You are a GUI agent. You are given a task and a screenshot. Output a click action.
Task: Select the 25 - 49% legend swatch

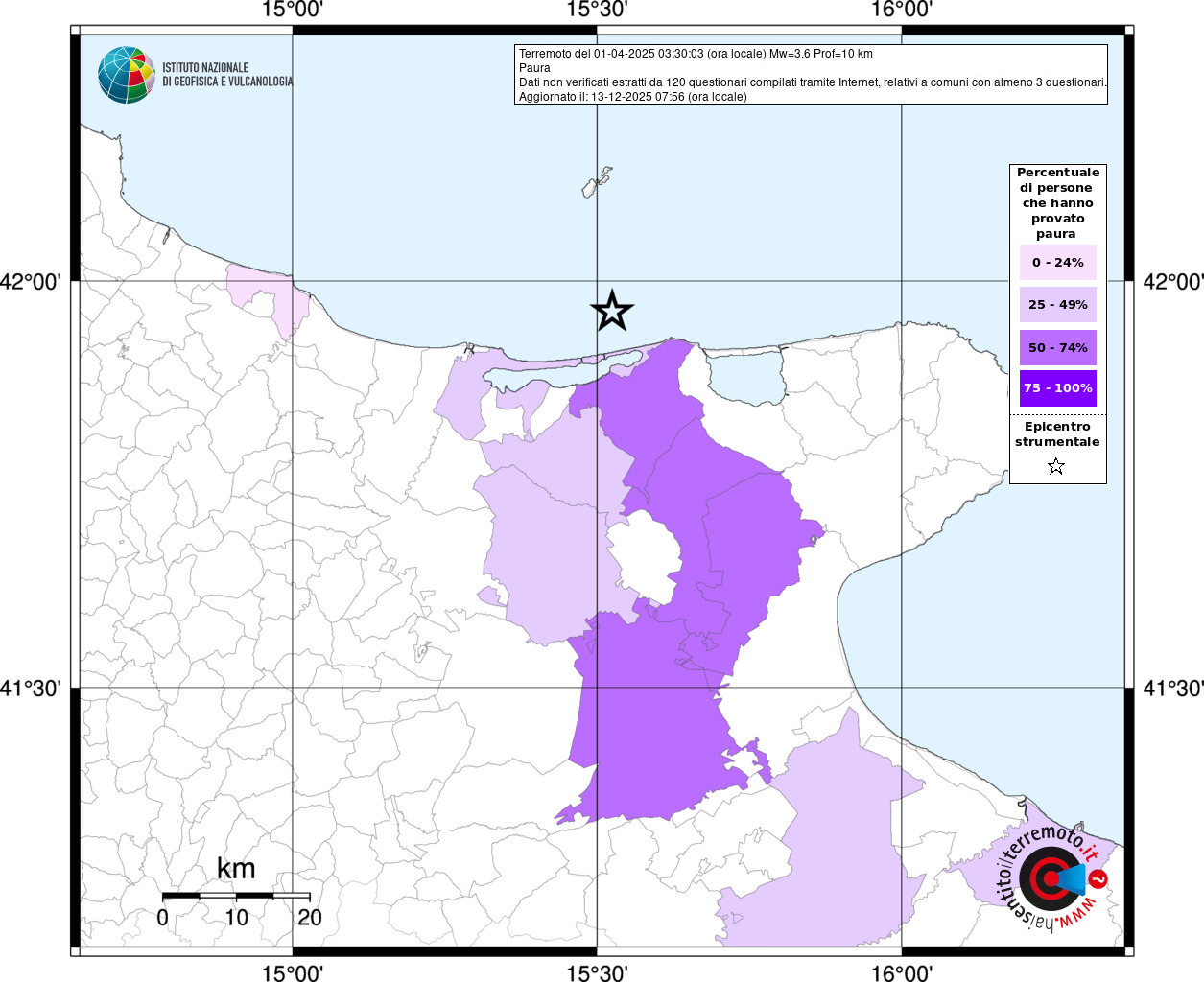point(1057,305)
